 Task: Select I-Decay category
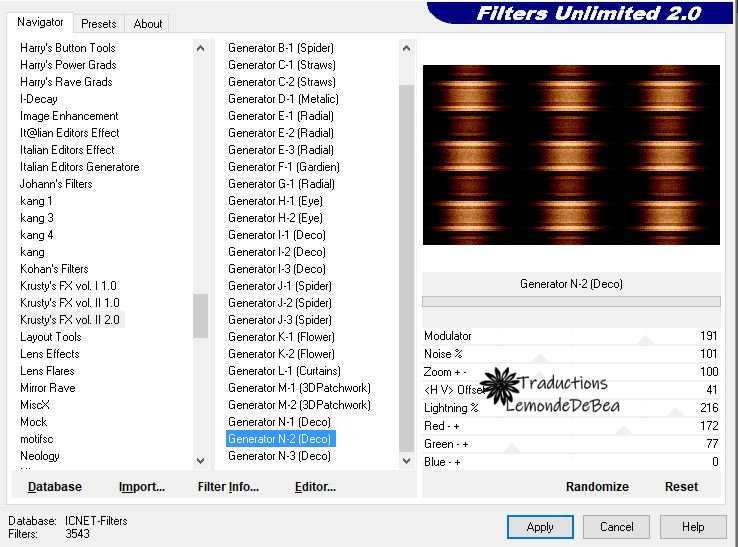(x=39, y=99)
